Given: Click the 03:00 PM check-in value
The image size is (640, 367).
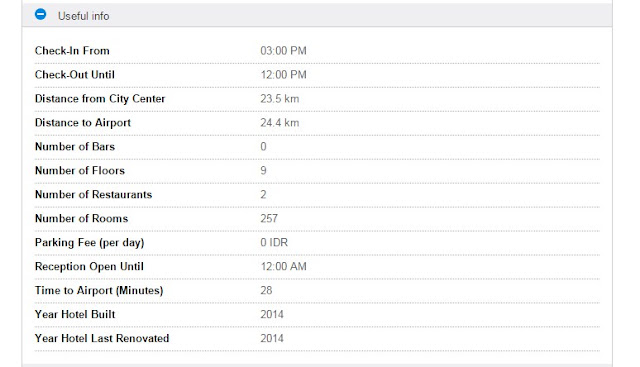Looking at the screenshot, I should coord(283,51).
